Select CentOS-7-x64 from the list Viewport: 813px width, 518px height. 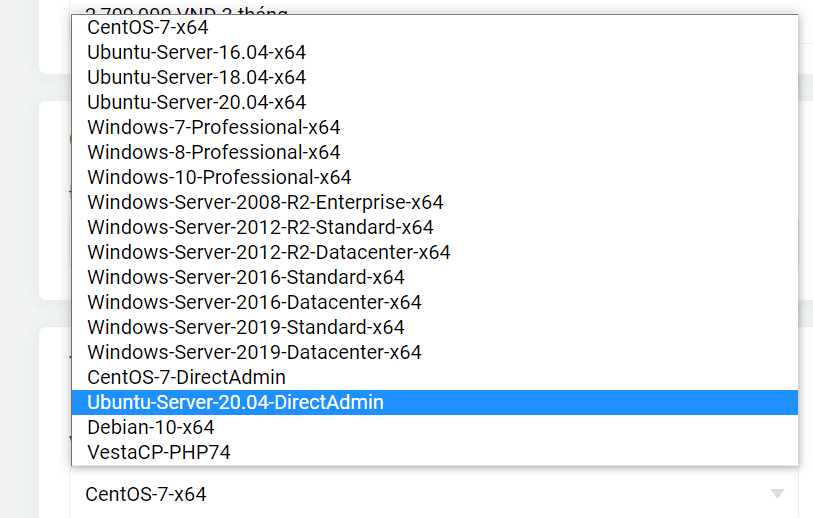(x=148, y=27)
